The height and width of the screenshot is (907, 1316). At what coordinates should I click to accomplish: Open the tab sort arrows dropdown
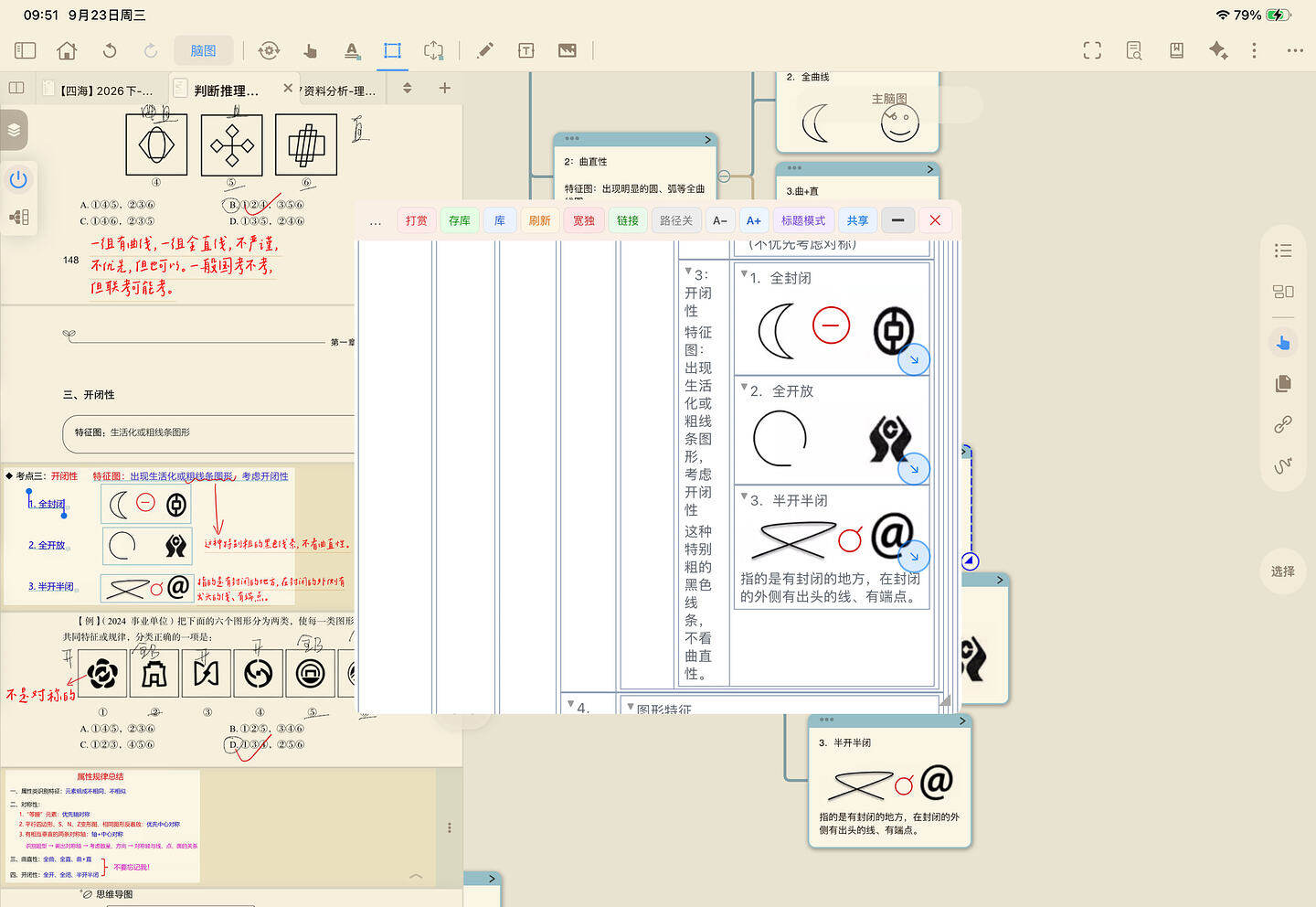pos(408,88)
